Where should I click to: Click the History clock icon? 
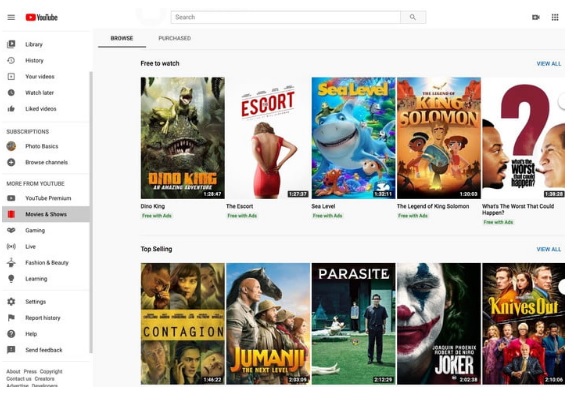(x=11, y=60)
